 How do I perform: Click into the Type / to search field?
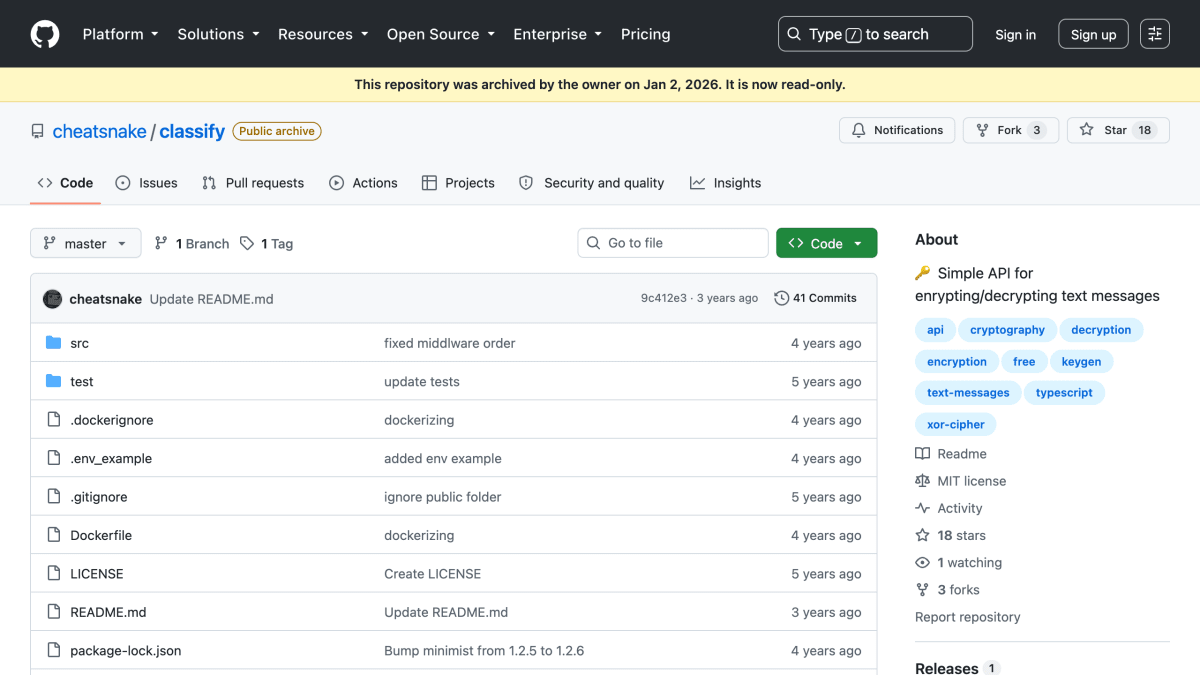coord(875,34)
